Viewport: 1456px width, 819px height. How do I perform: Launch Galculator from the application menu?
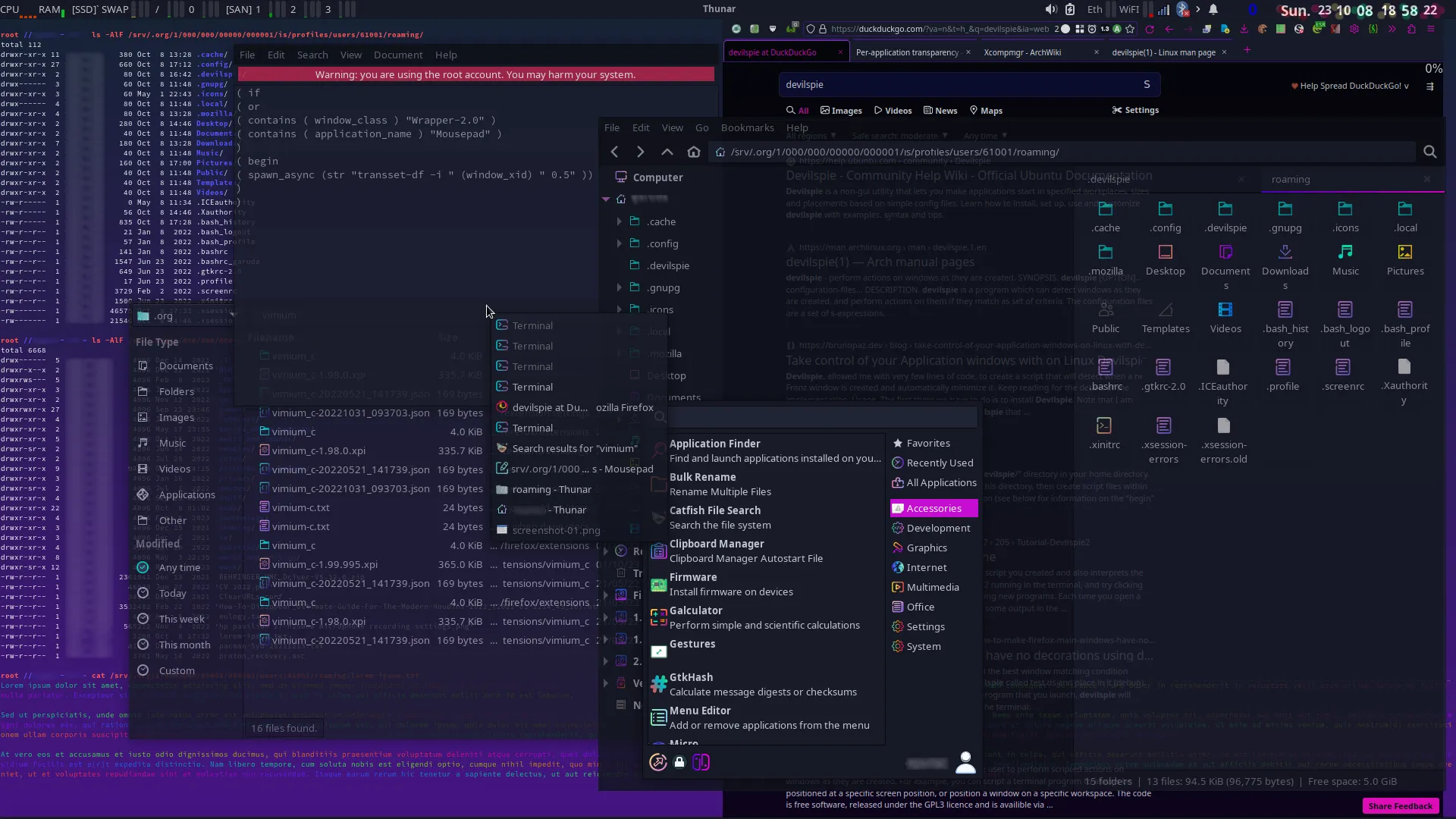coord(695,610)
